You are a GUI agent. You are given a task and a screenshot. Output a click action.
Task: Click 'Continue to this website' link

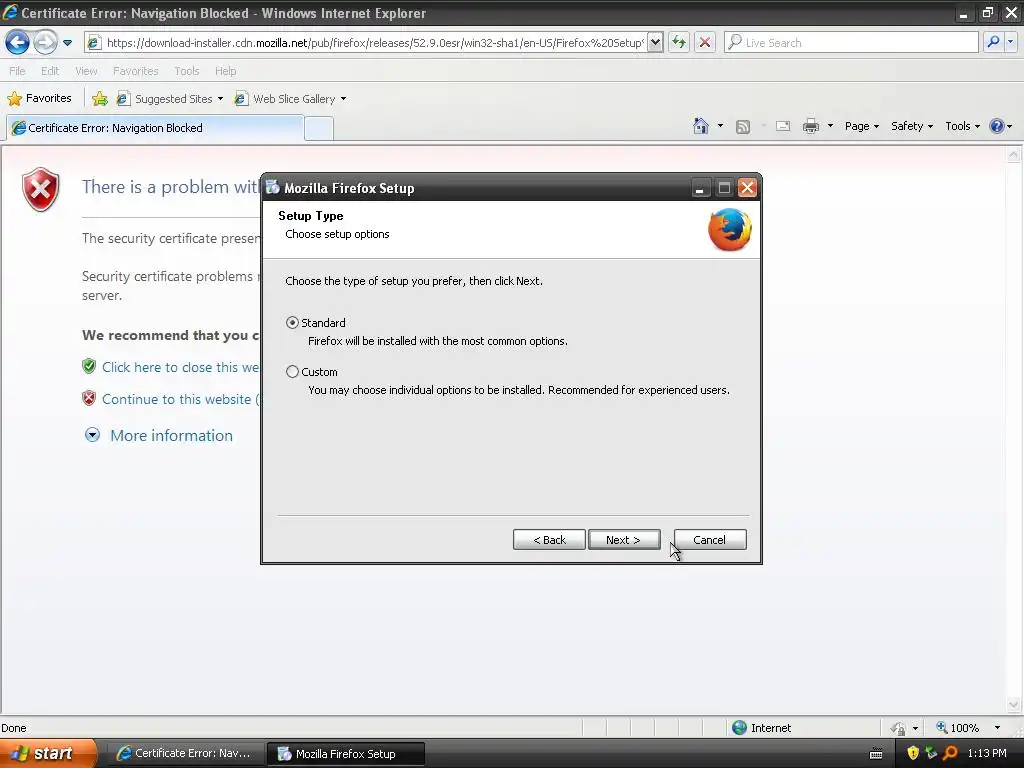click(x=180, y=399)
